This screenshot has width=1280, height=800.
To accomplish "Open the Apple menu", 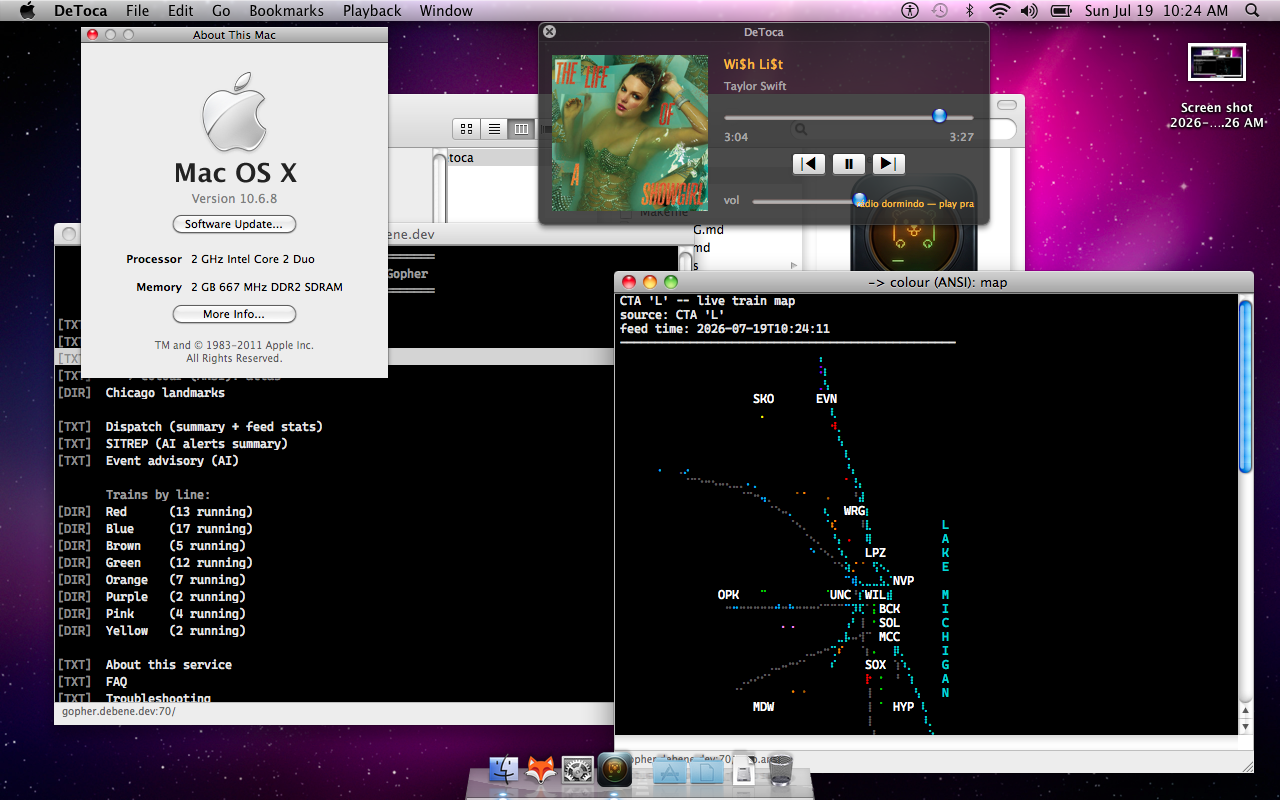I will click(27, 11).
